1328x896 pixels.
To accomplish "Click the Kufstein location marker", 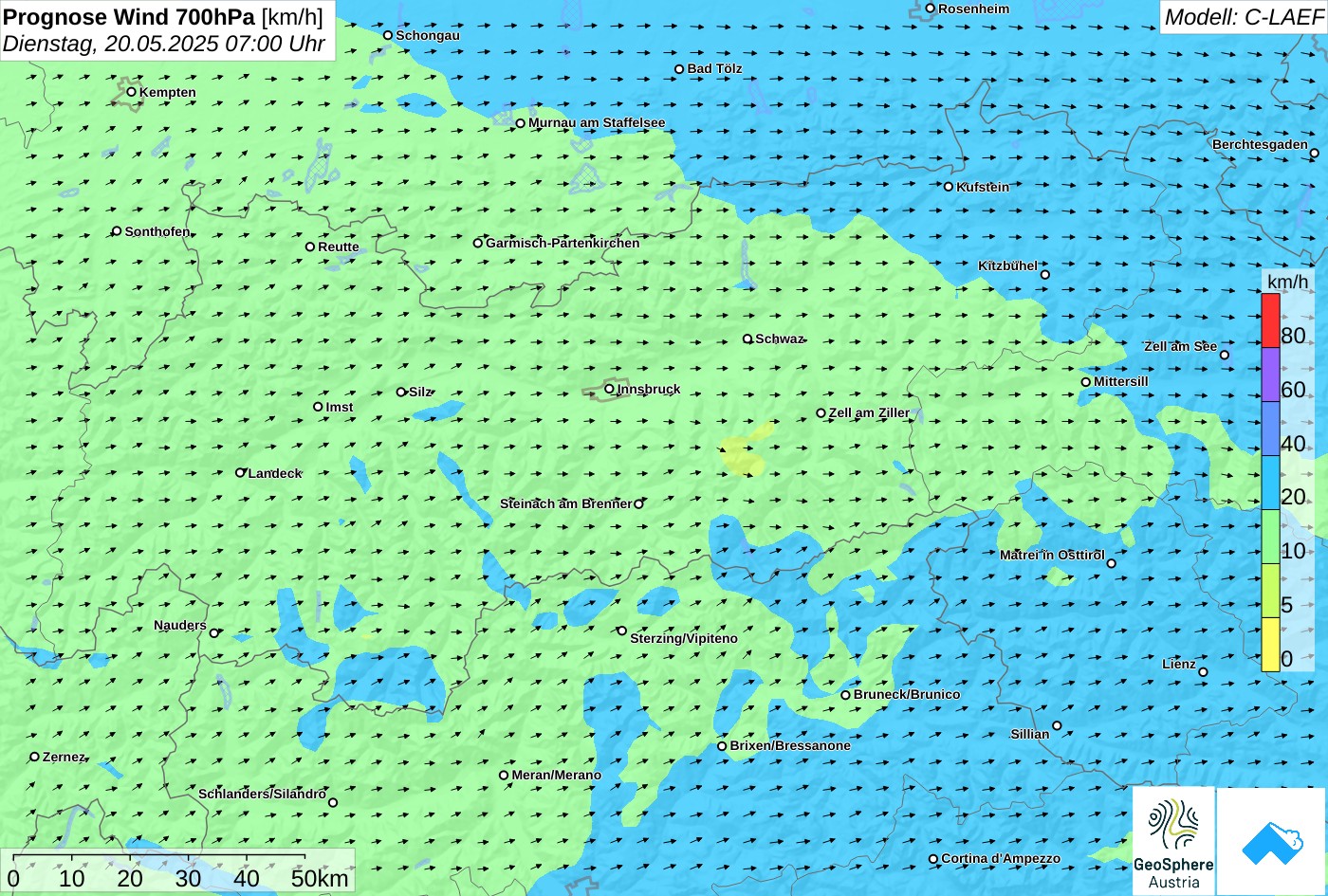I will 949,187.
